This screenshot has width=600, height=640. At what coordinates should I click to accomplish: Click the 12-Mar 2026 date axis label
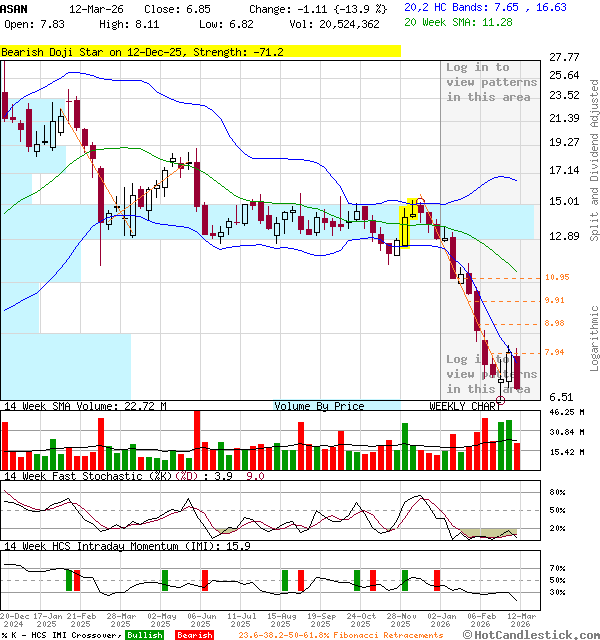(x=521, y=620)
